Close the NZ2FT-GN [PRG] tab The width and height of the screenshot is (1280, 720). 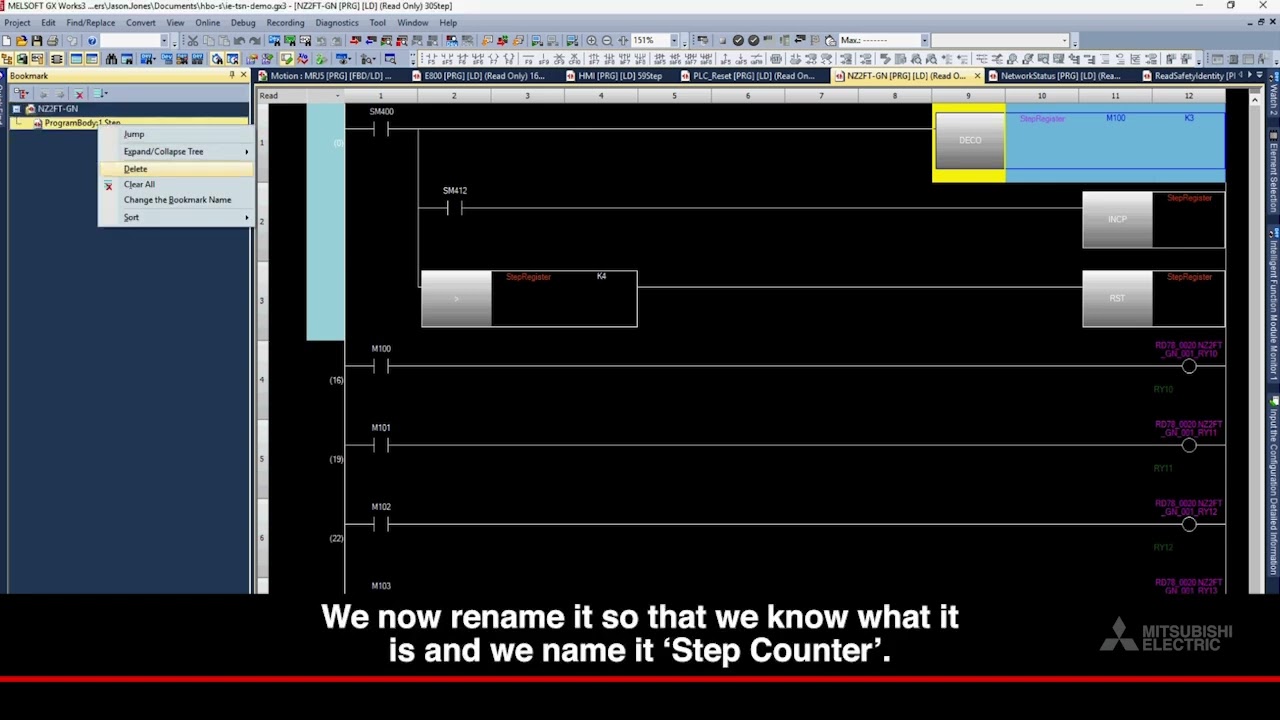click(x=977, y=76)
